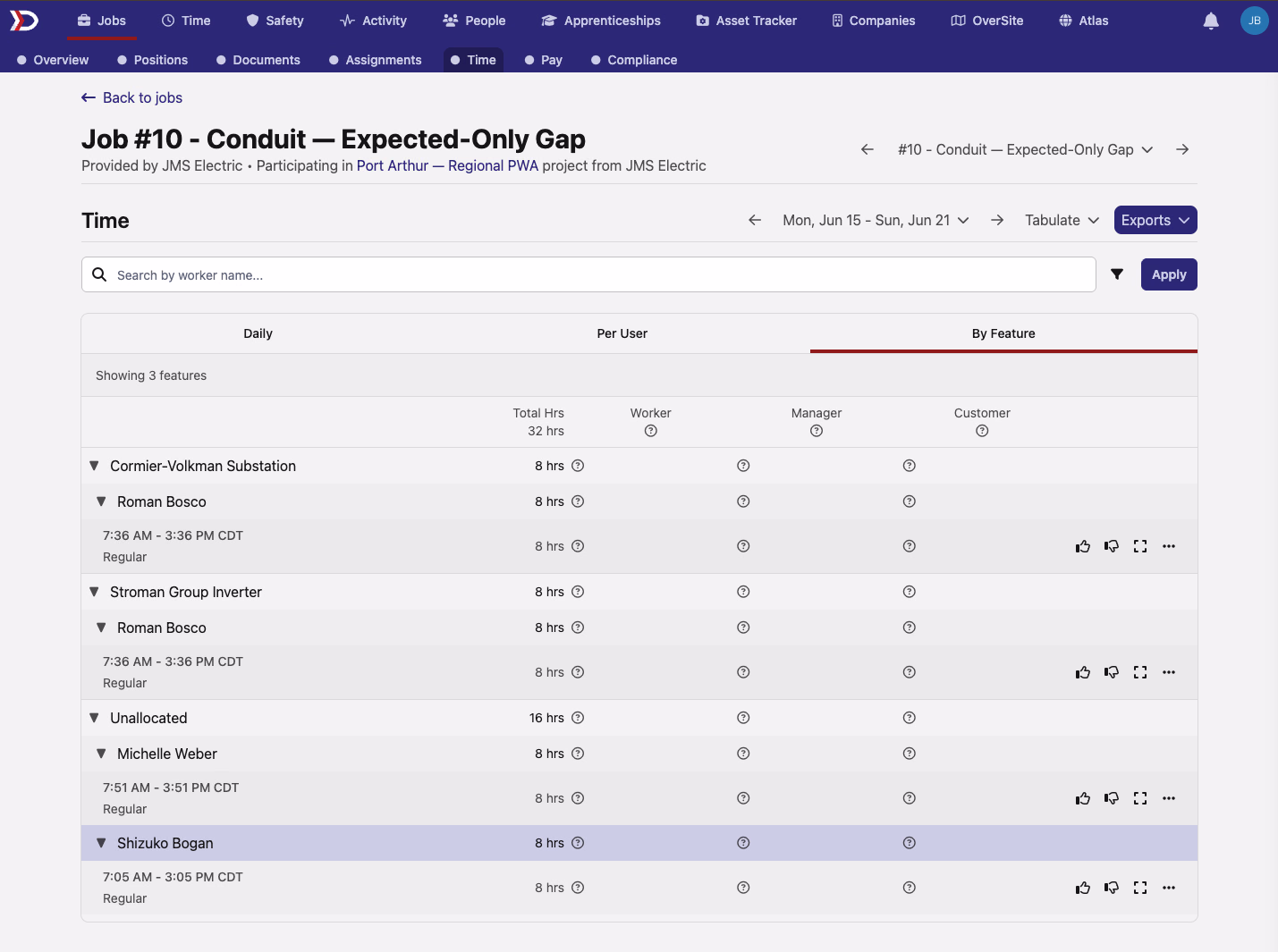Go to the previous job with the left arrow

tap(867, 149)
